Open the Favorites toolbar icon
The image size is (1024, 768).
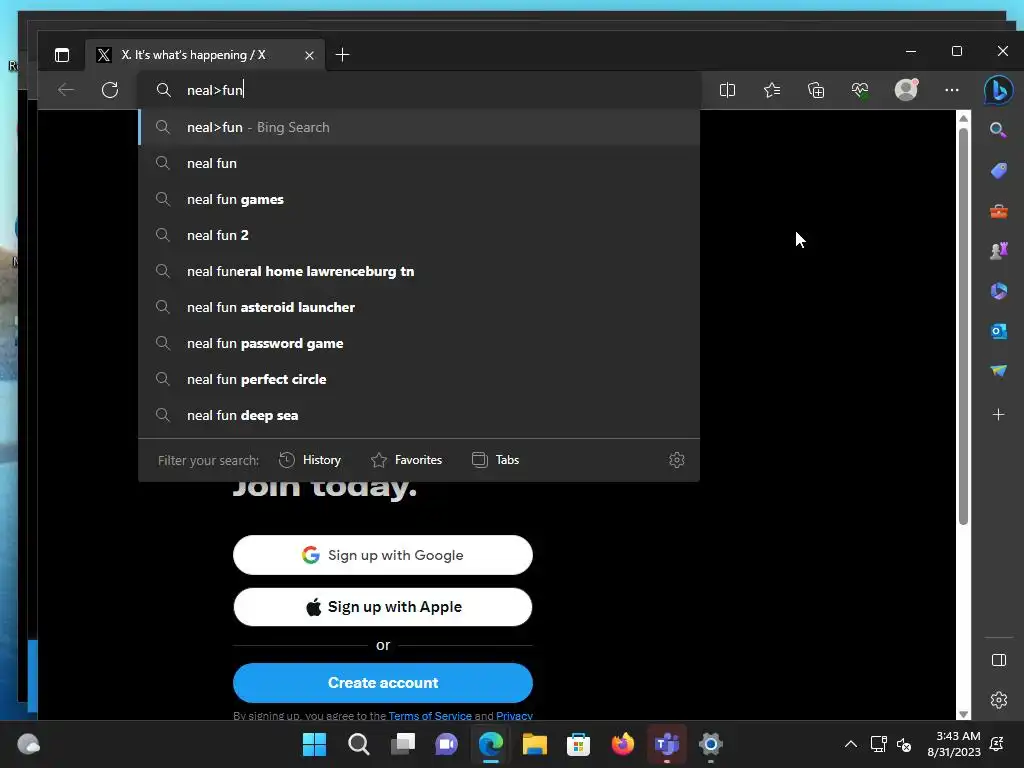(772, 90)
